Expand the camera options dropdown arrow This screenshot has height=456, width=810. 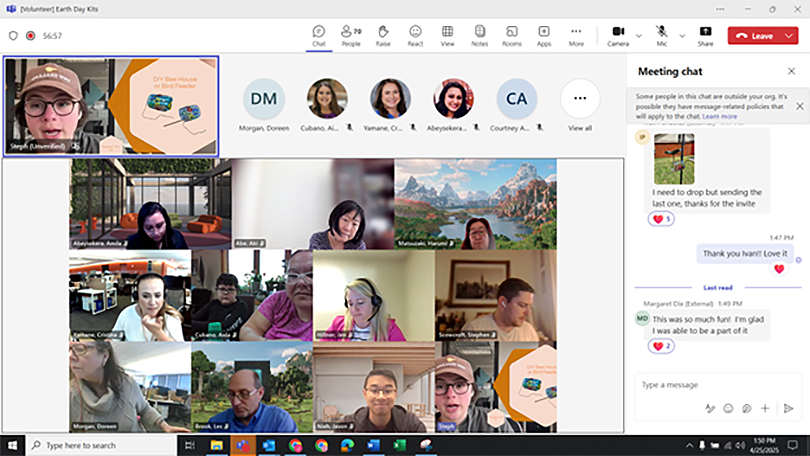pos(638,35)
